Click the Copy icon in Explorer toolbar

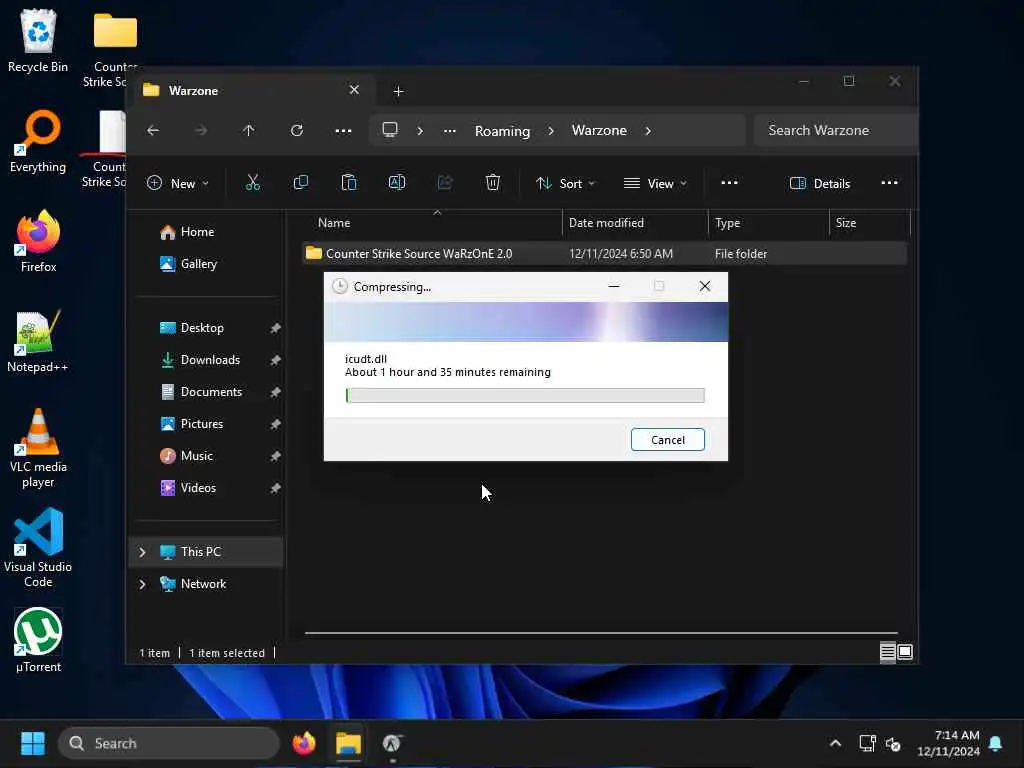tap(300, 183)
